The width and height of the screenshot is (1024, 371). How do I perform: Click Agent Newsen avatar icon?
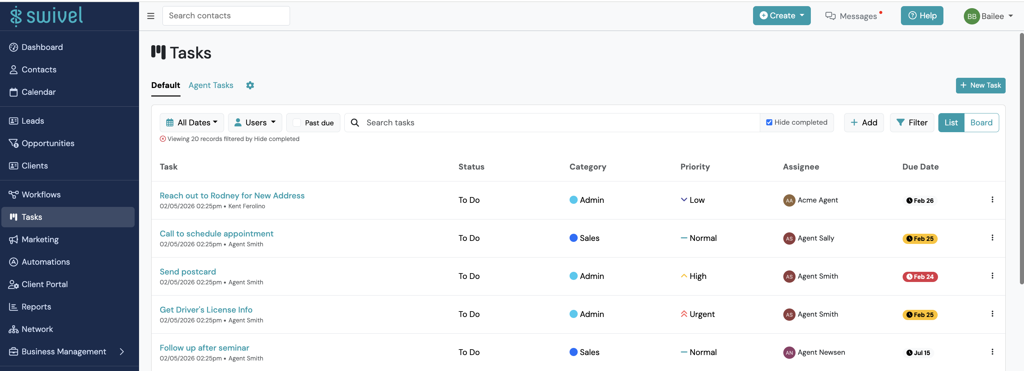click(789, 353)
